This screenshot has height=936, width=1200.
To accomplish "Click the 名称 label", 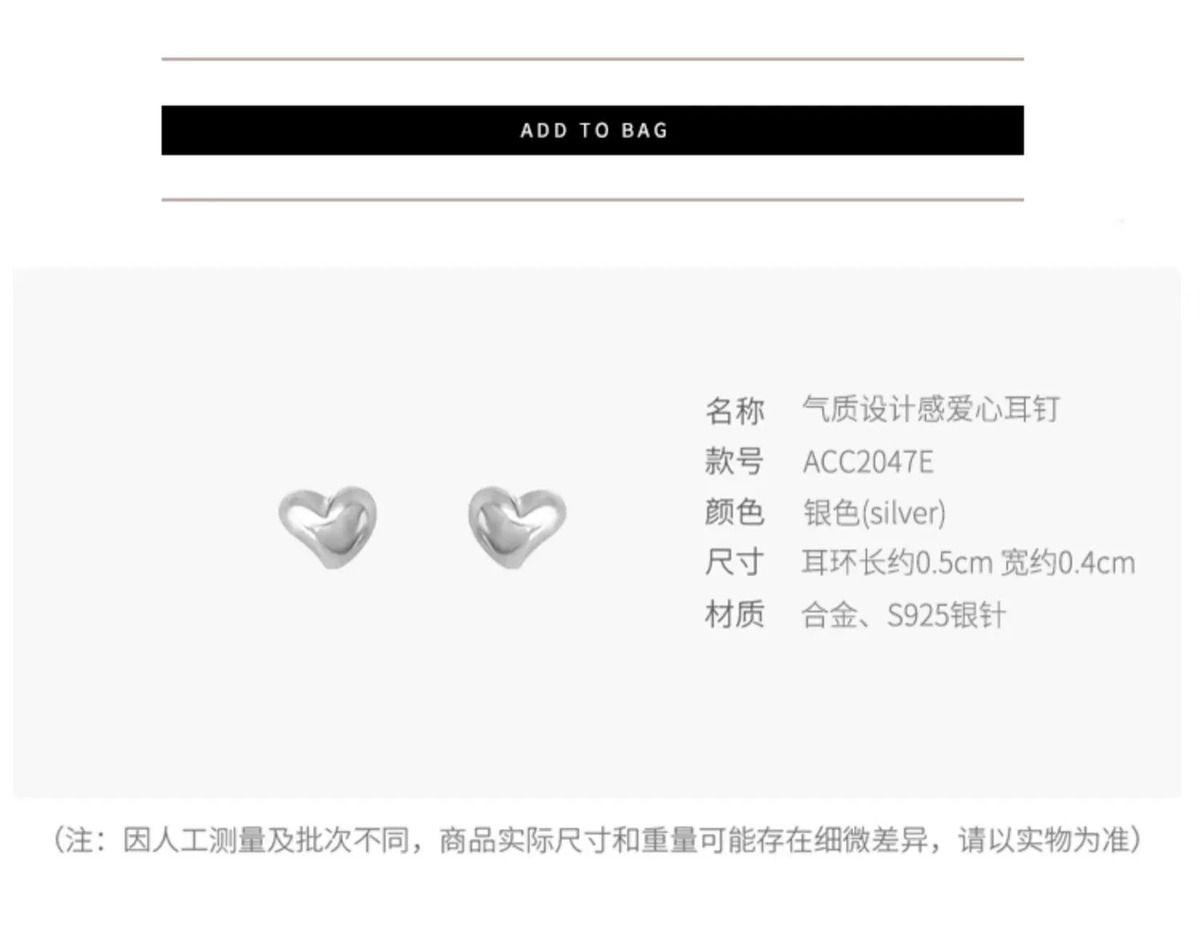I will pyautogui.click(x=735, y=410).
